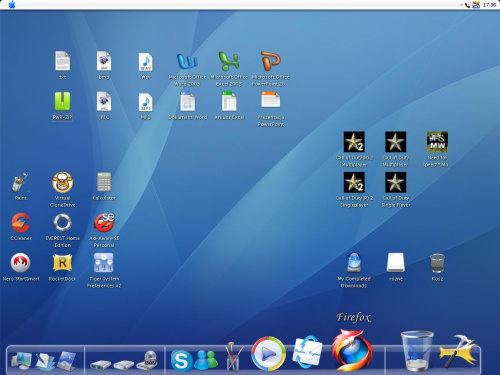Screen dimensions: 500x375
Task: Open the hammer tools icon in dock
Action: point(458,351)
